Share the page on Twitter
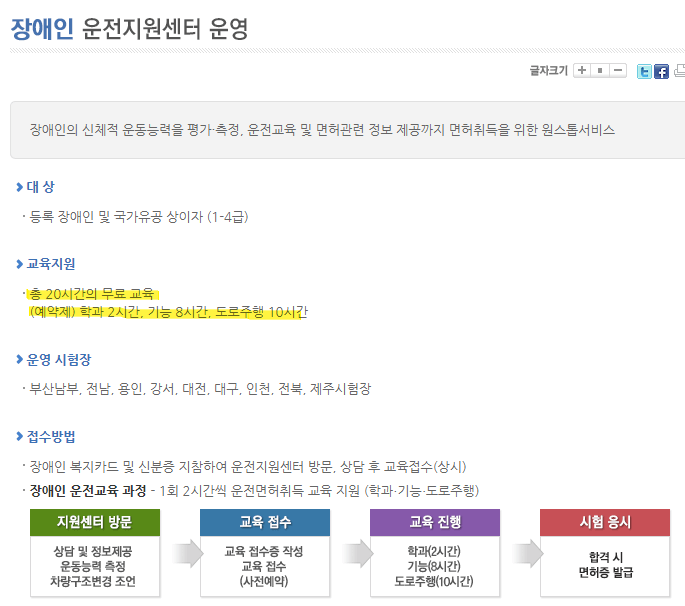Image resolution: width=685 pixels, height=606 pixels. 644,71
